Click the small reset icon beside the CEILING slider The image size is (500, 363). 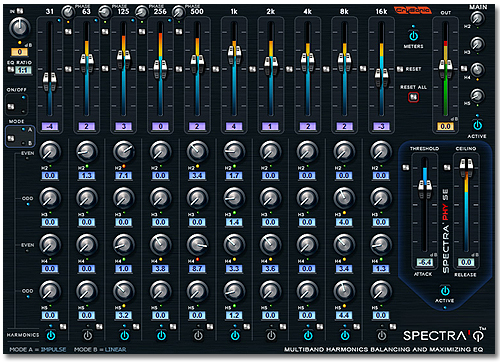click(447, 167)
